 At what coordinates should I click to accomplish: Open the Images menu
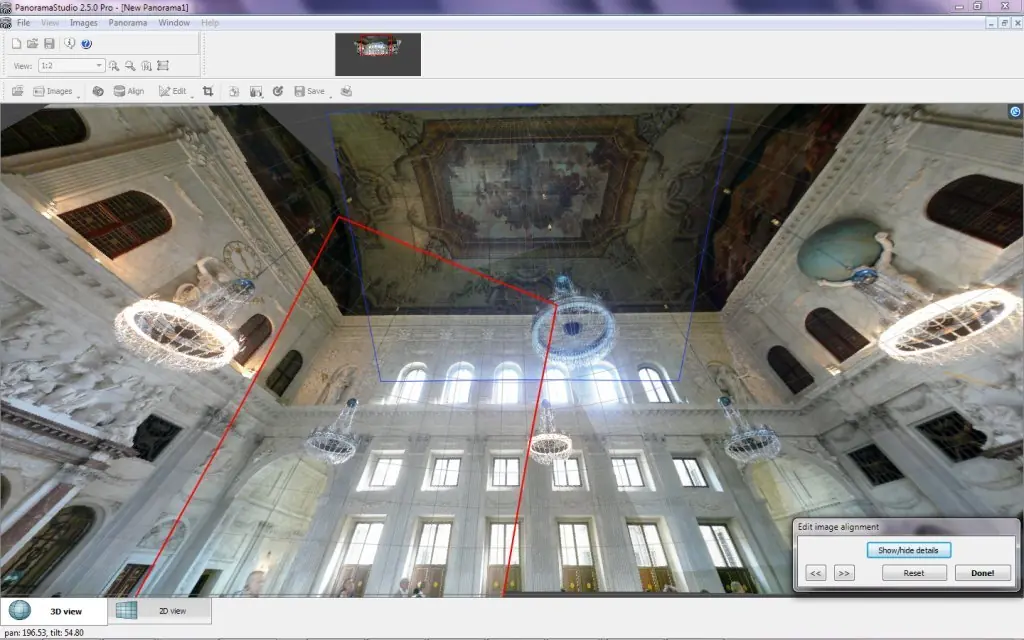(x=84, y=23)
